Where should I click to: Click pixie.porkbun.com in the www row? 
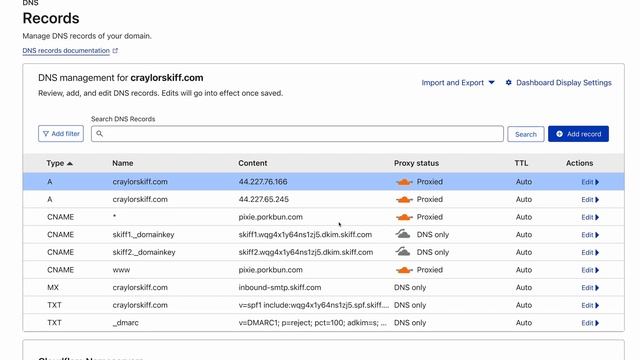(x=271, y=270)
